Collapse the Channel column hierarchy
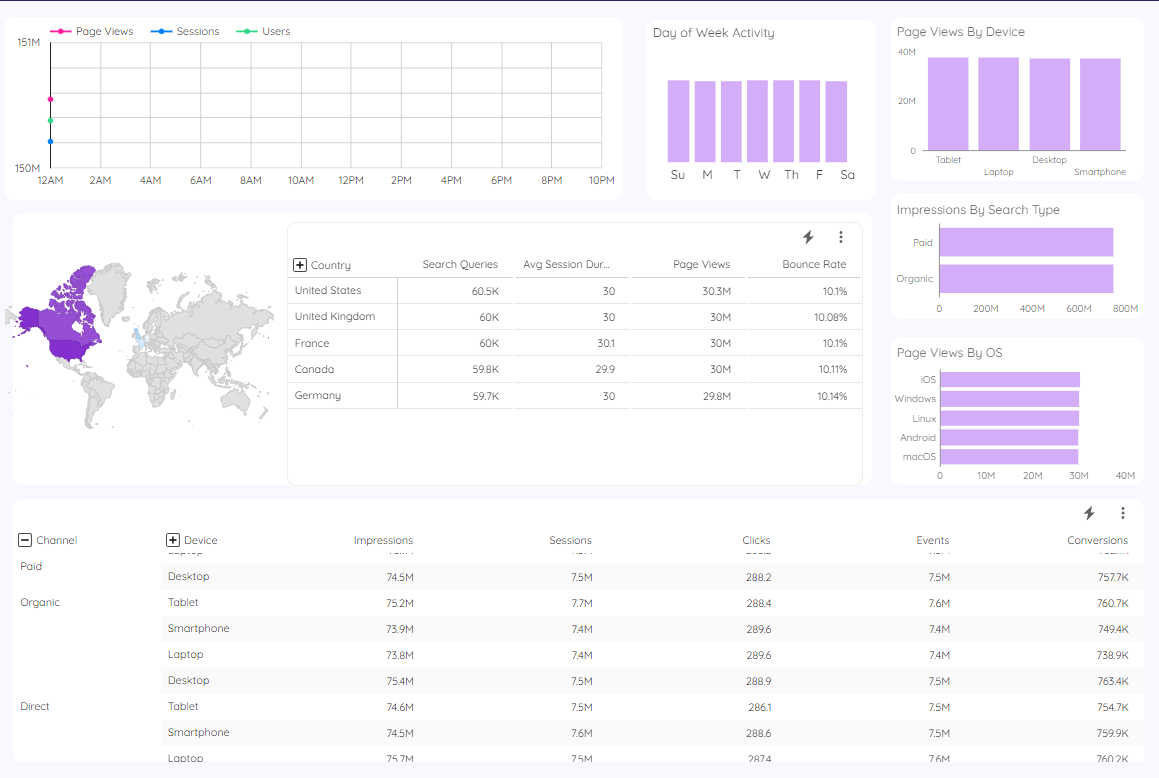 click(24, 540)
